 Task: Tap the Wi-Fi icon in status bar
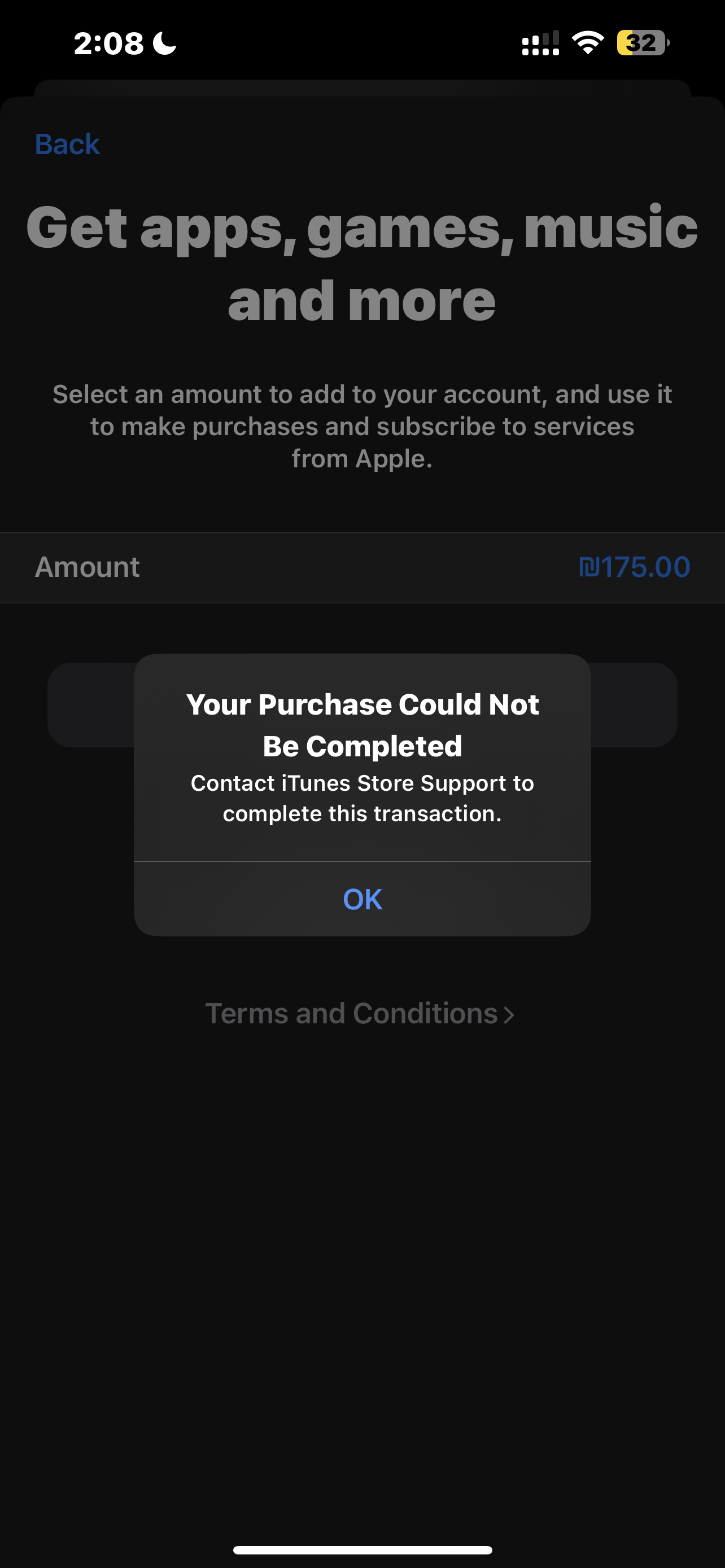pyautogui.click(x=587, y=42)
